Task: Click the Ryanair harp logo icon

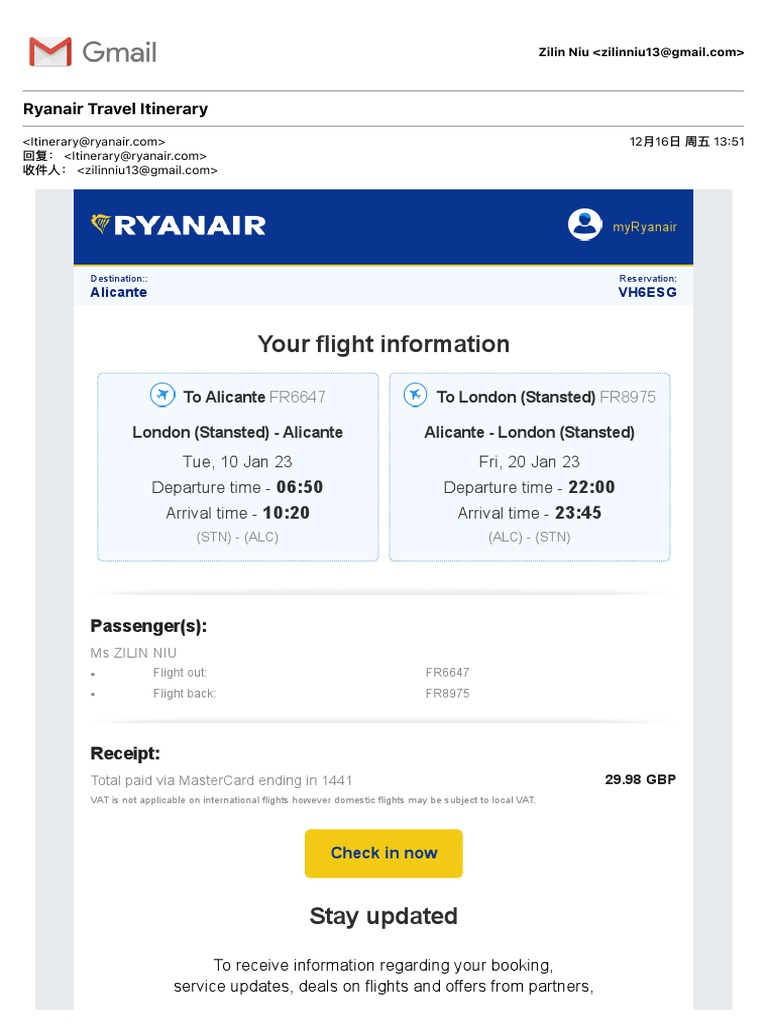Action: pos(100,224)
